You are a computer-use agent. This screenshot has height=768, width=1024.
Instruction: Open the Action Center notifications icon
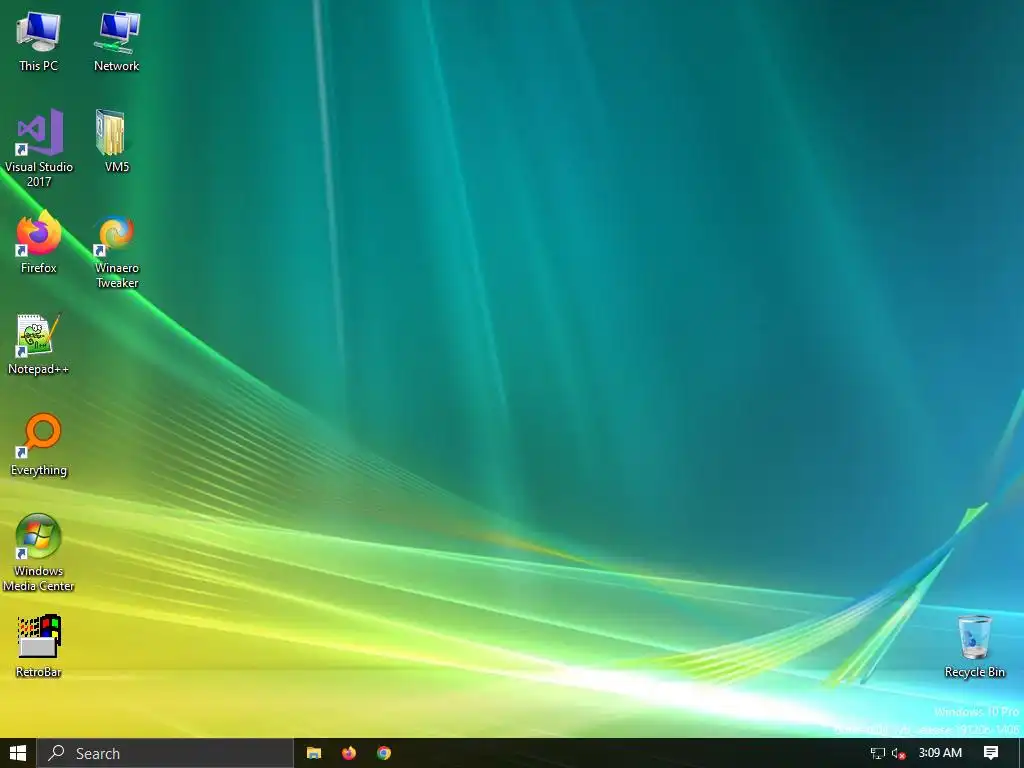(991, 753)
